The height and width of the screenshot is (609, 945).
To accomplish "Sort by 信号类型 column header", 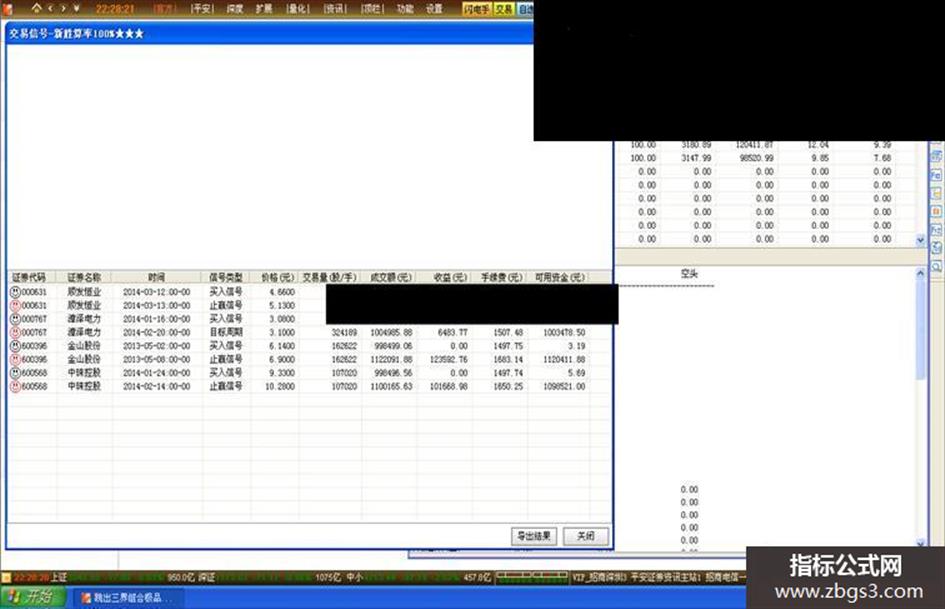I will coord(226,277).
